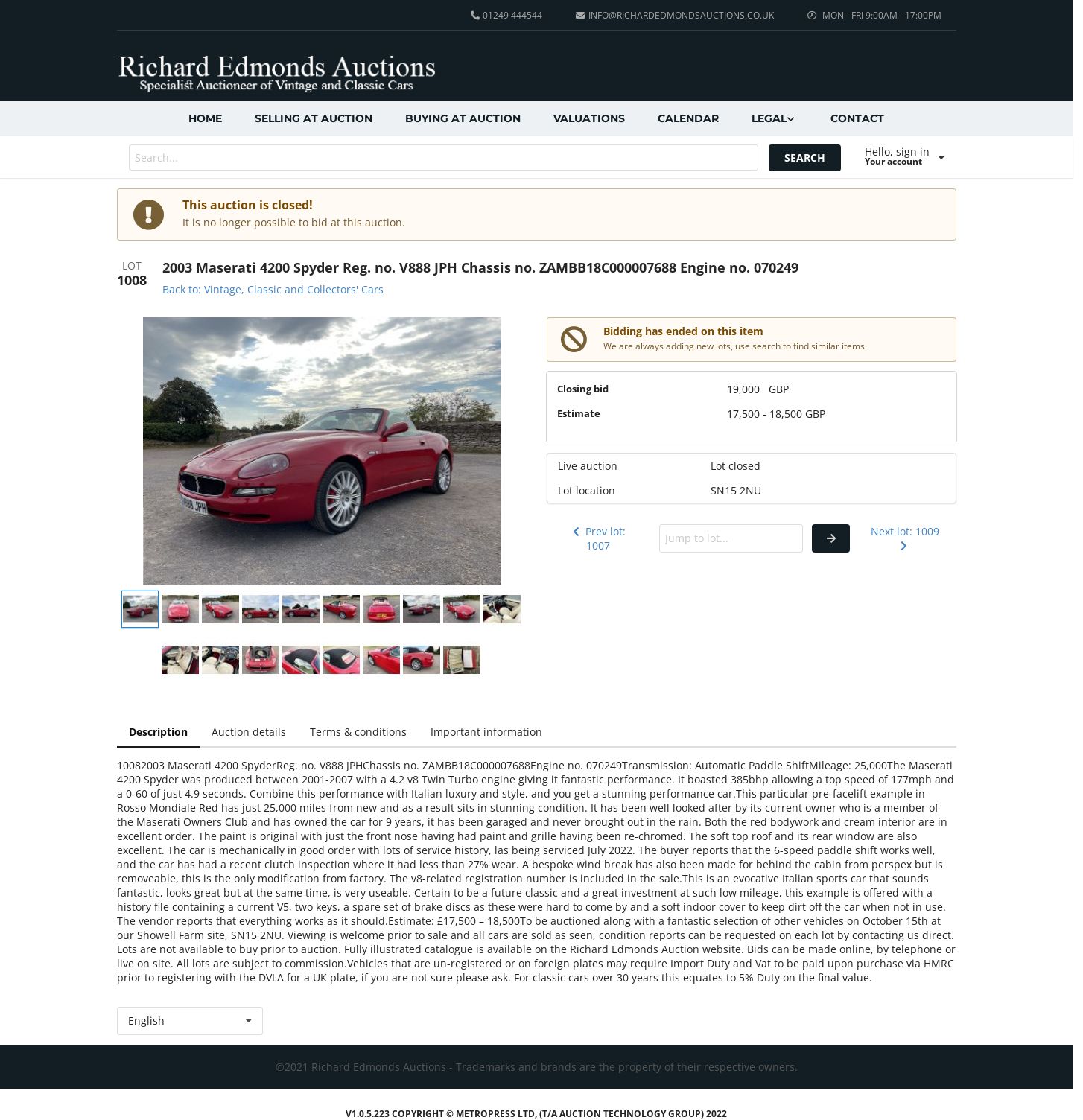Screen dimensions: 1083x1120
Task: Click the phone icon beside 01249 444544
Action: coord(475,15)
